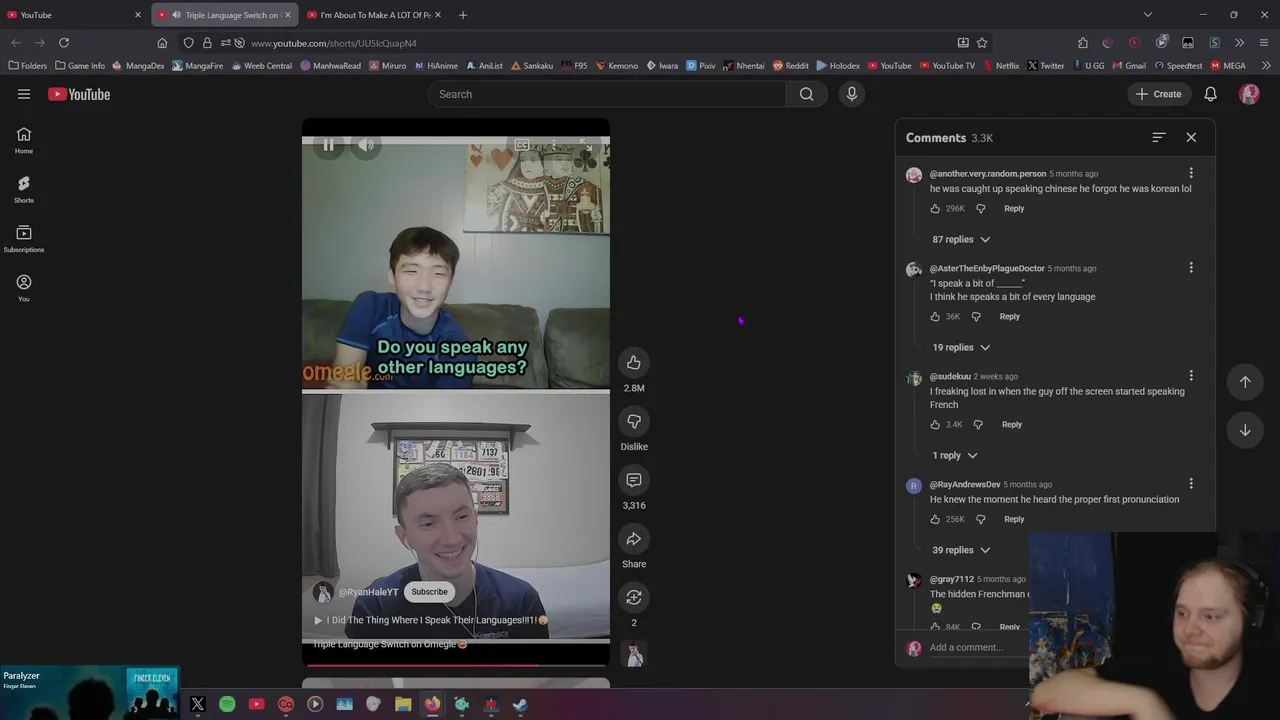The width and height of the screenshot is (1280, 720).
Task: Open File Explorer from the taskbar
Action: click(403, 704)
